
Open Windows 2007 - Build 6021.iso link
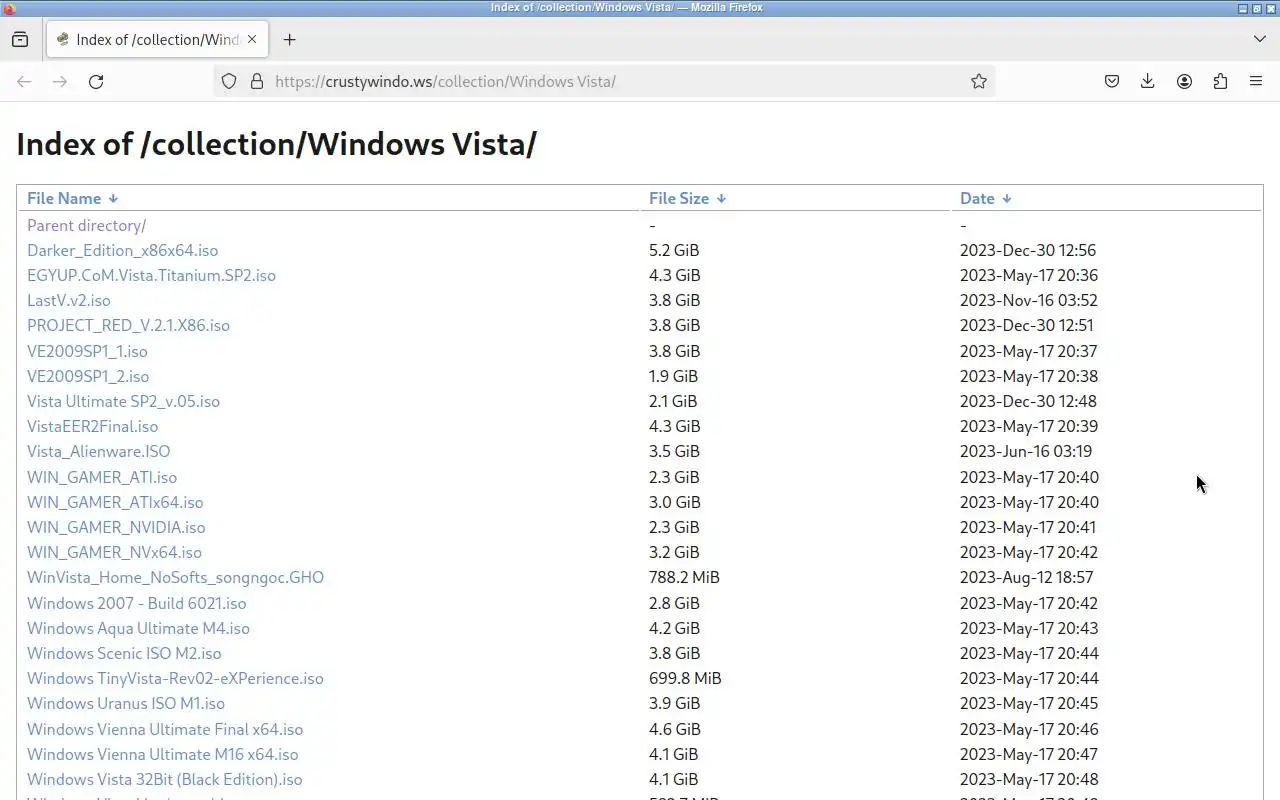pyautogui.click(x=136, y=603)
